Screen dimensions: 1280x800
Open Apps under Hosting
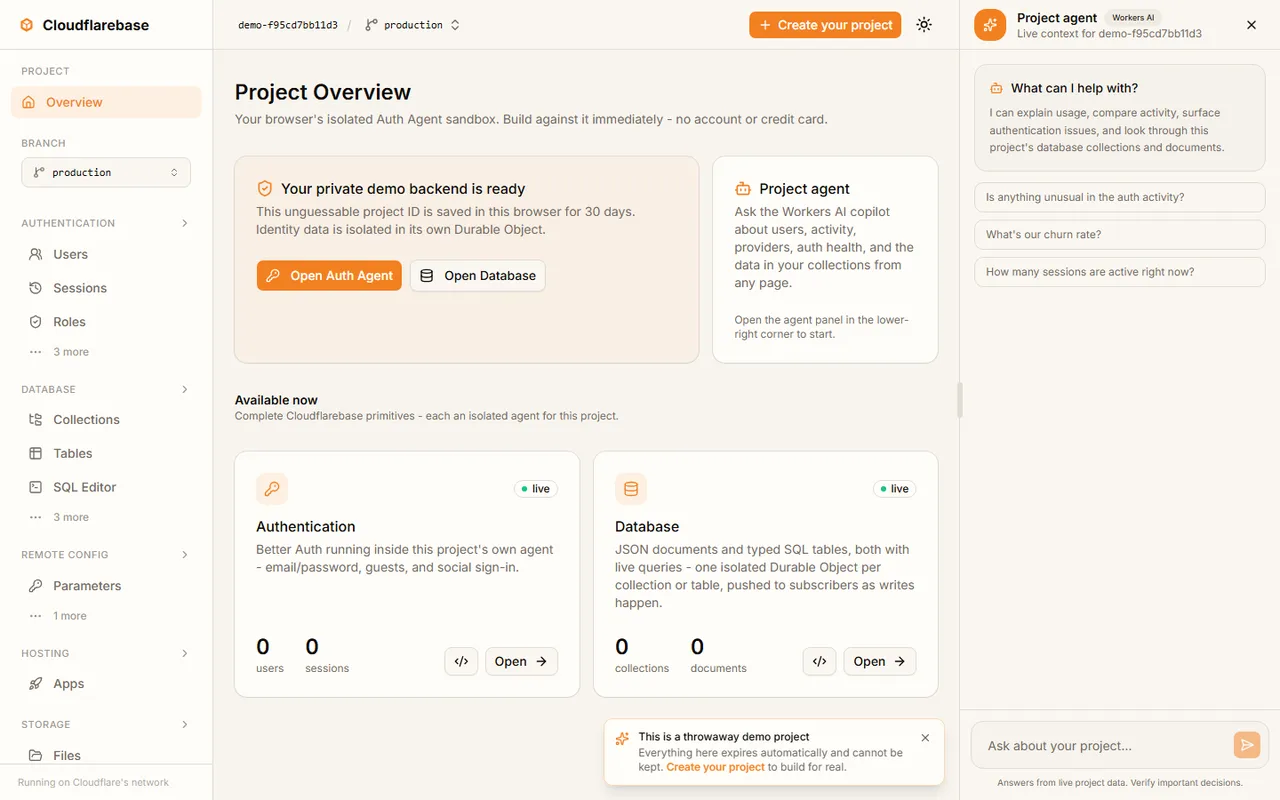106,684
